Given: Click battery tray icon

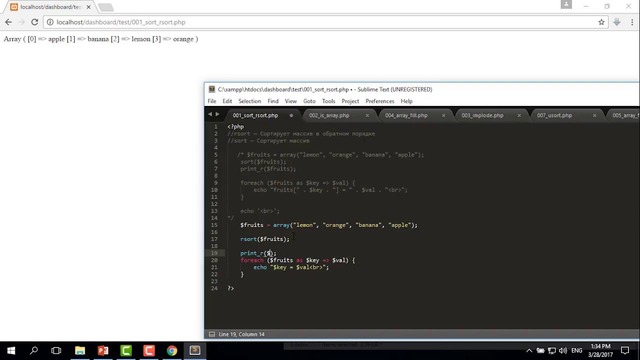Looking at the screenshot, I should click(540, 351).
